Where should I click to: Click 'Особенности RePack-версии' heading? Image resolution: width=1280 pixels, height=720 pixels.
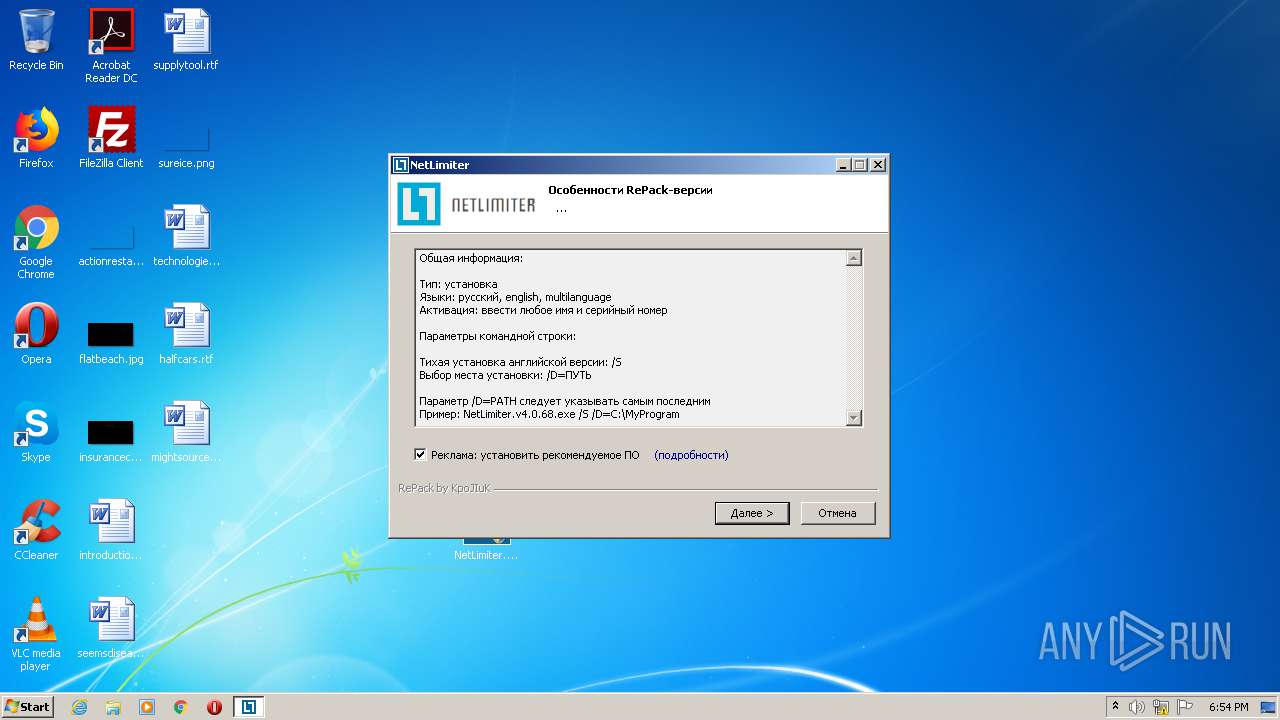[630, 190]
